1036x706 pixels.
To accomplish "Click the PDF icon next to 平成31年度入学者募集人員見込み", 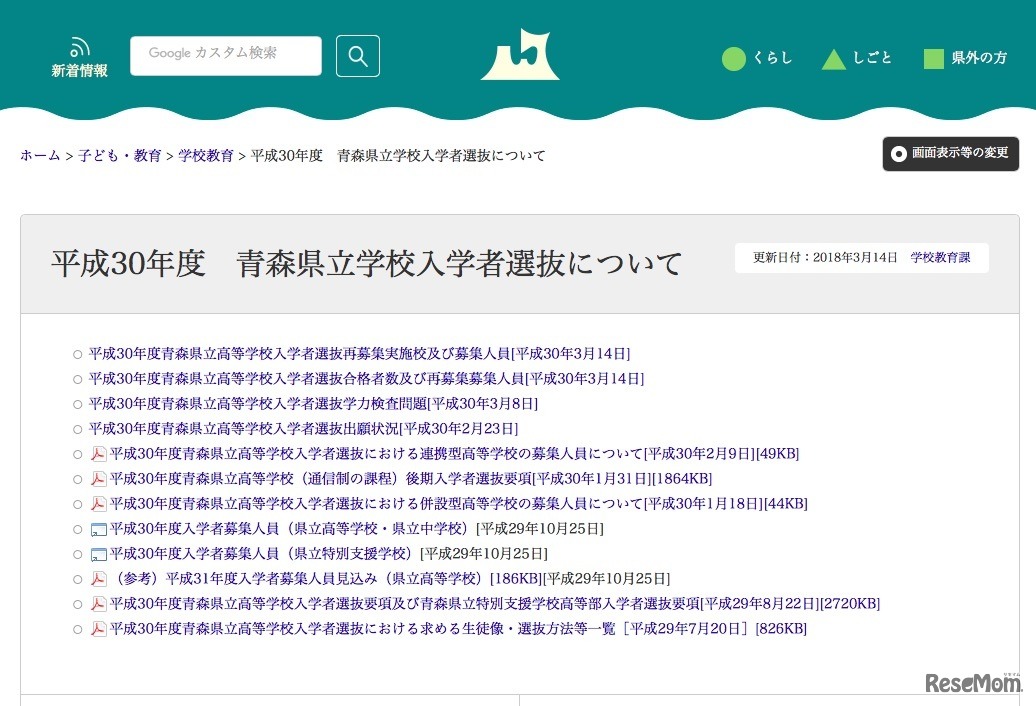I will 96,578.
